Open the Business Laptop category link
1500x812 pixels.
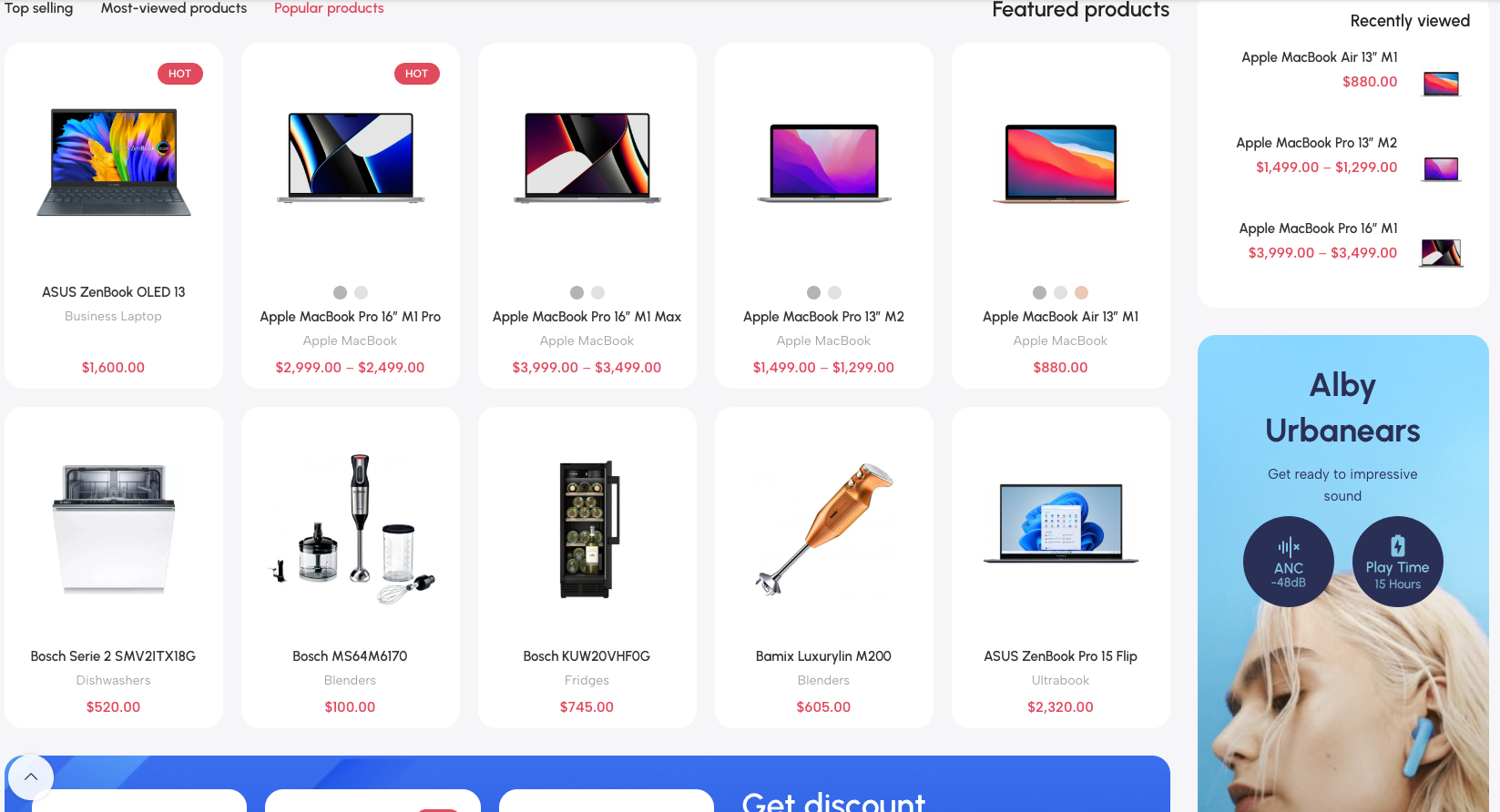click(113, 316)
